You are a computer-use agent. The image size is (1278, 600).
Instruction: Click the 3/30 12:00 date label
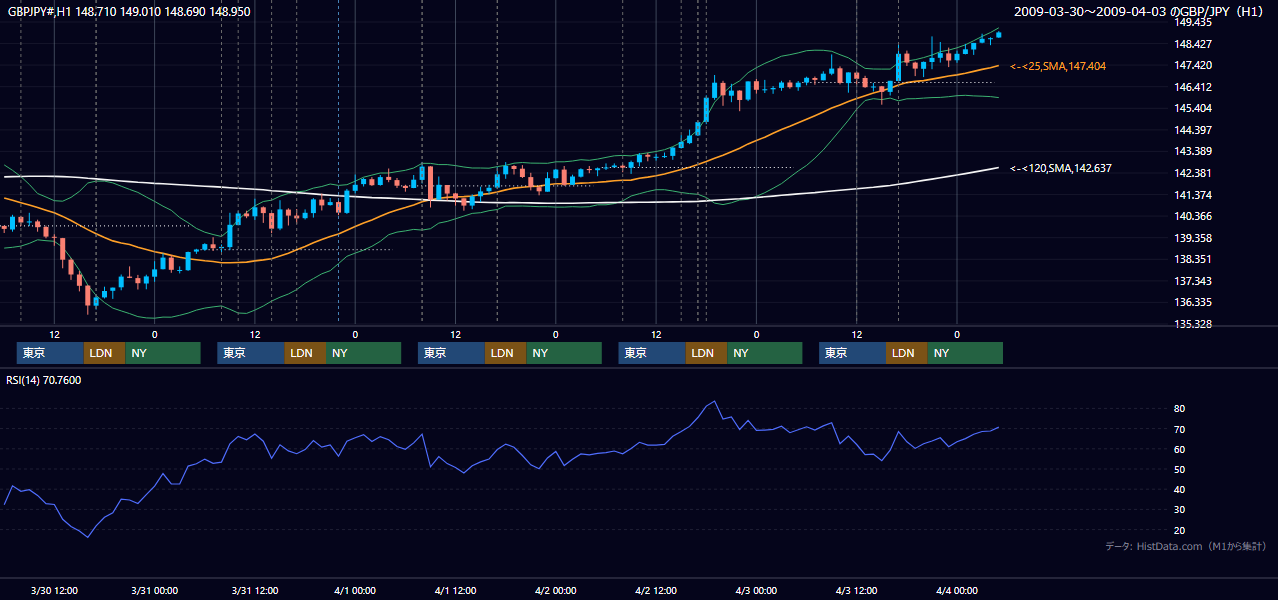pyautogui.click(x=54, y=590)
